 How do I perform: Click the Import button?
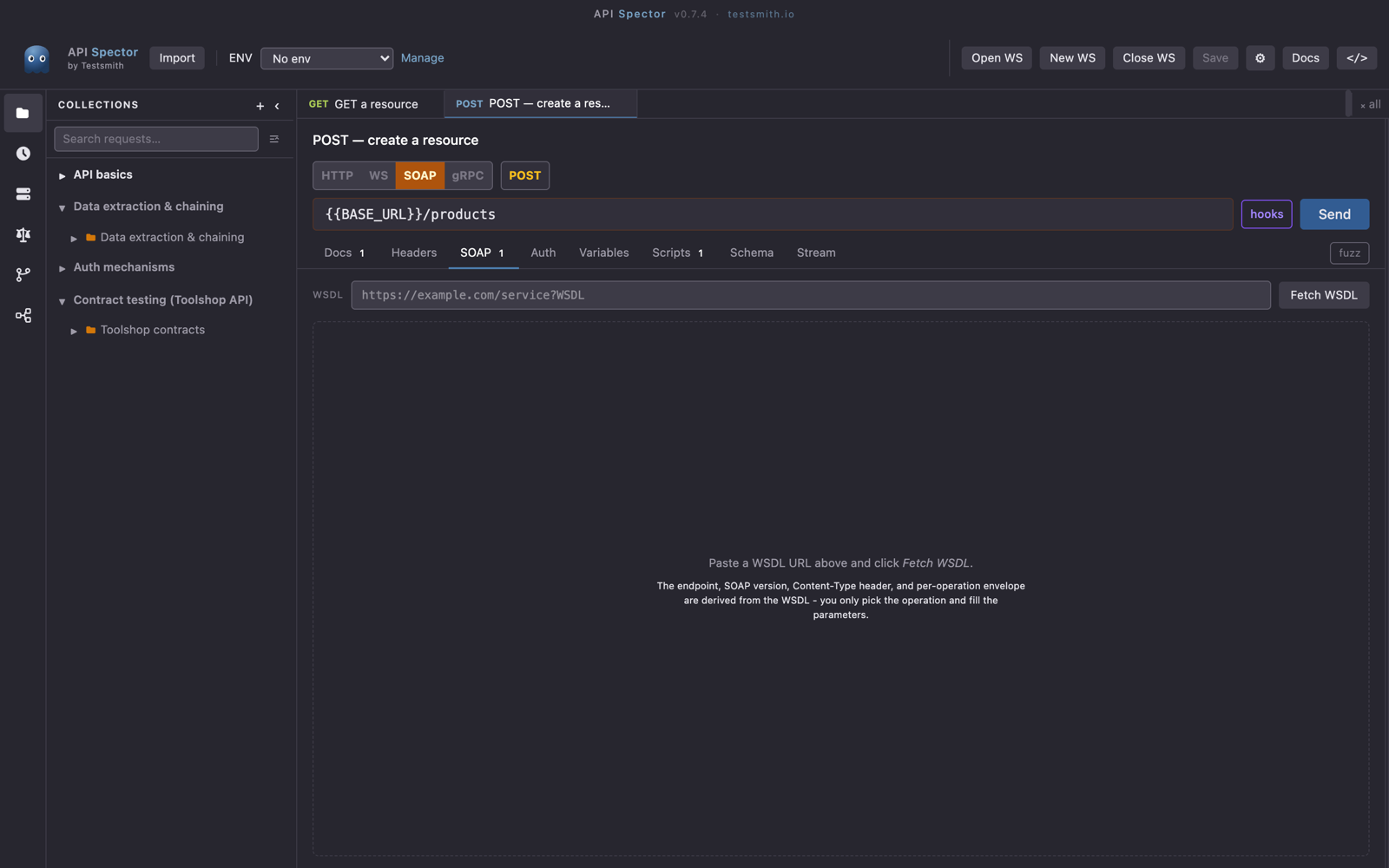click(x=177, y=58)
